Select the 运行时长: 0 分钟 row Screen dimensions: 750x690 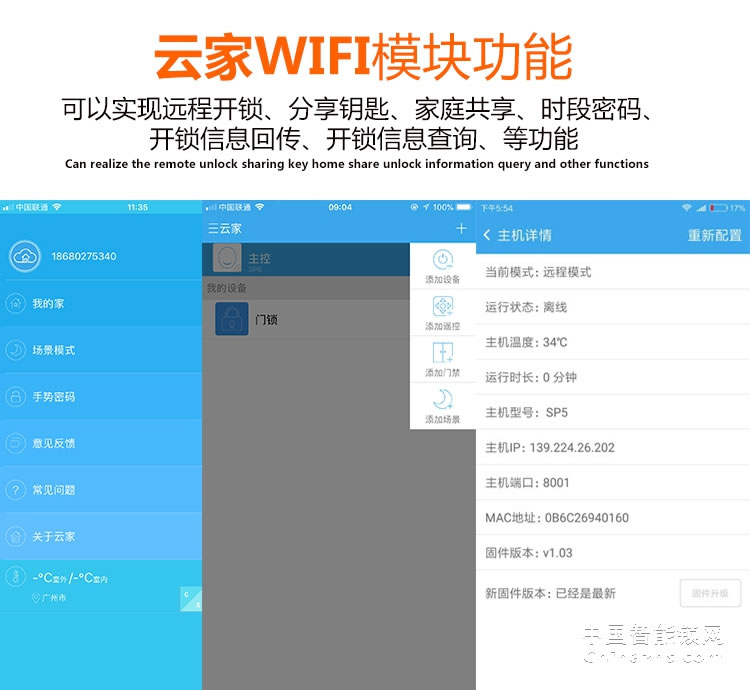613,377
